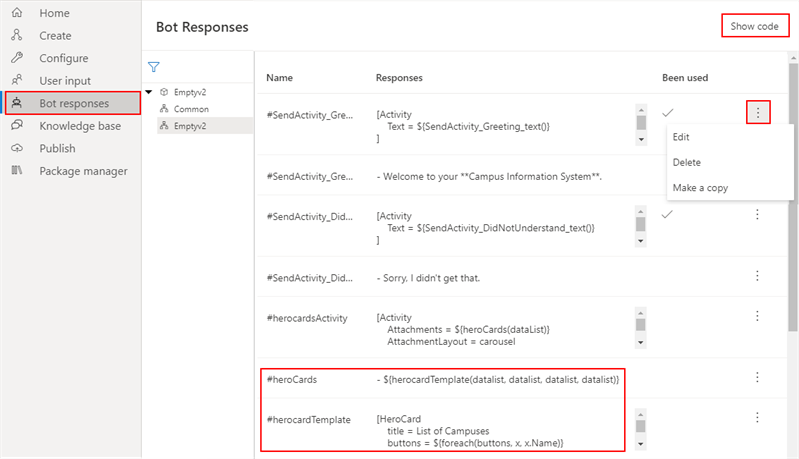Click the User input icon
799x459 pixels.
[x=16, y=81]
